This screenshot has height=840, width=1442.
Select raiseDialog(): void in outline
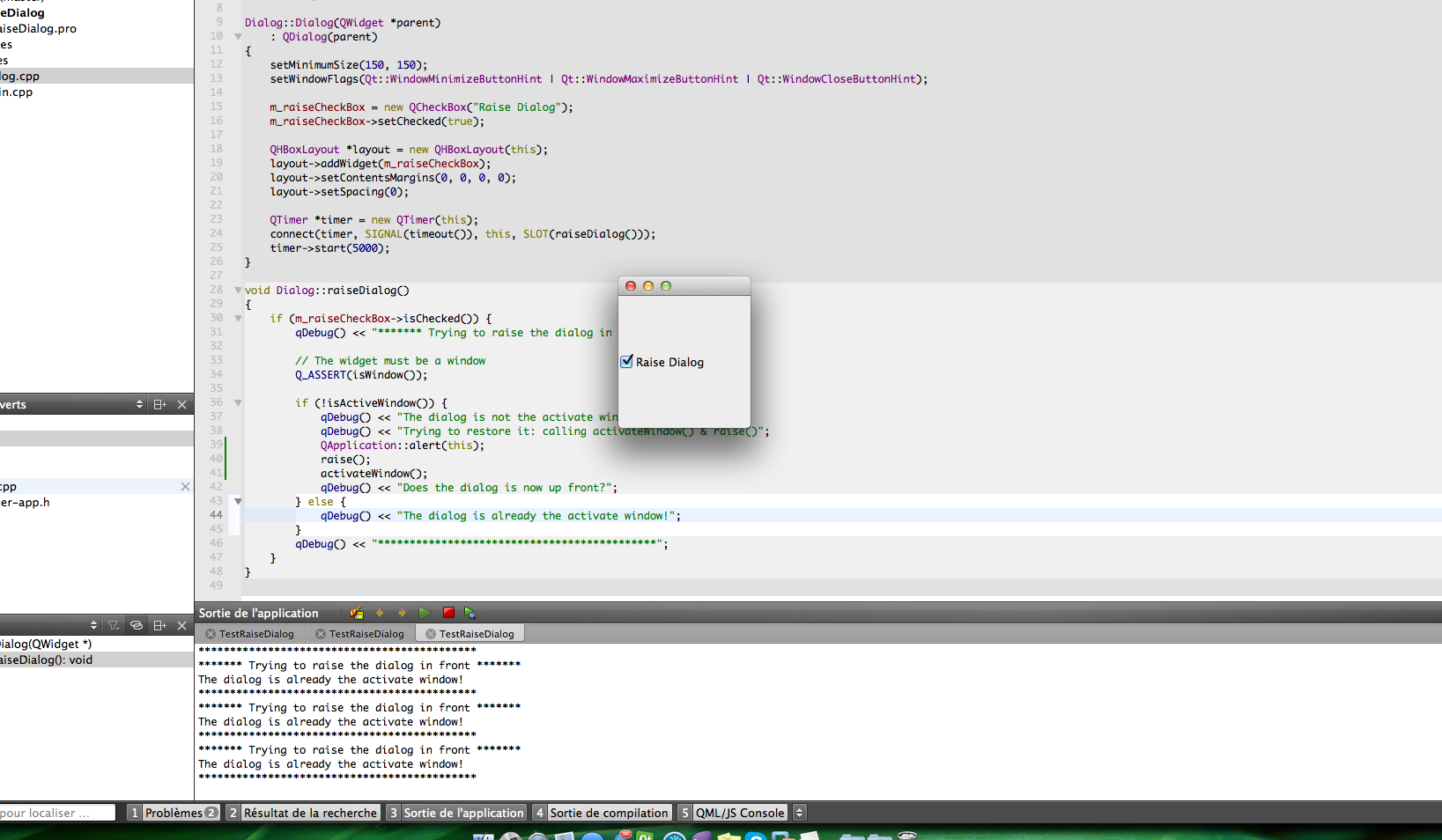tap(97, 660)
